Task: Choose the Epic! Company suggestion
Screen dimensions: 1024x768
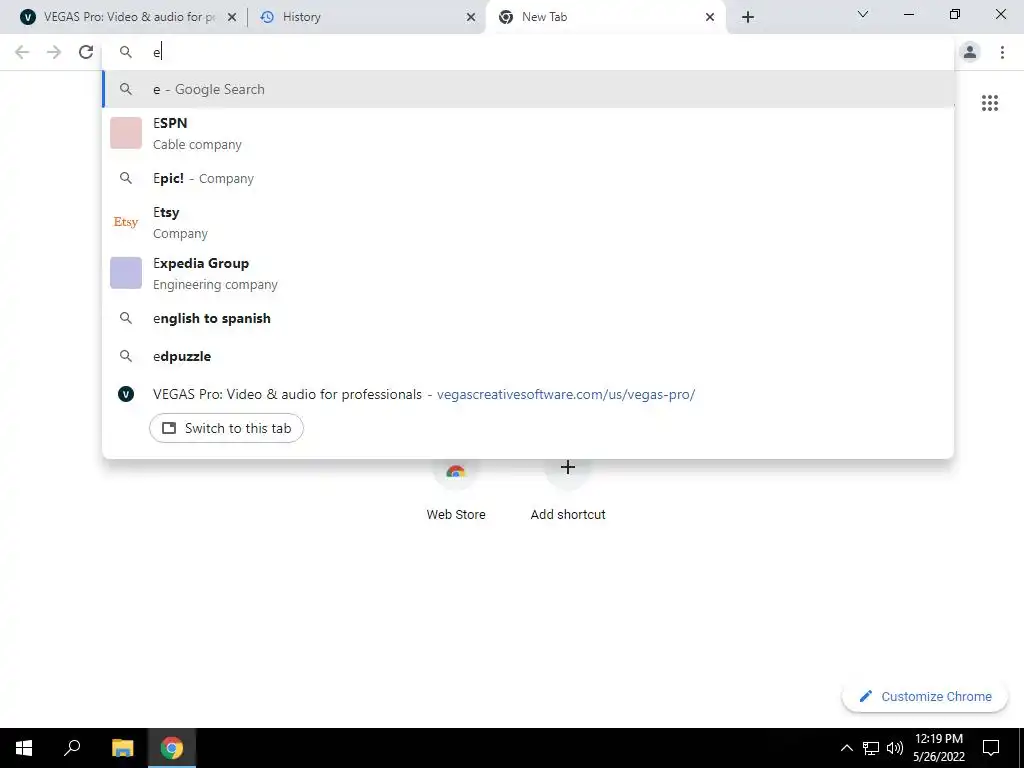Action: (x=528, y=178)
